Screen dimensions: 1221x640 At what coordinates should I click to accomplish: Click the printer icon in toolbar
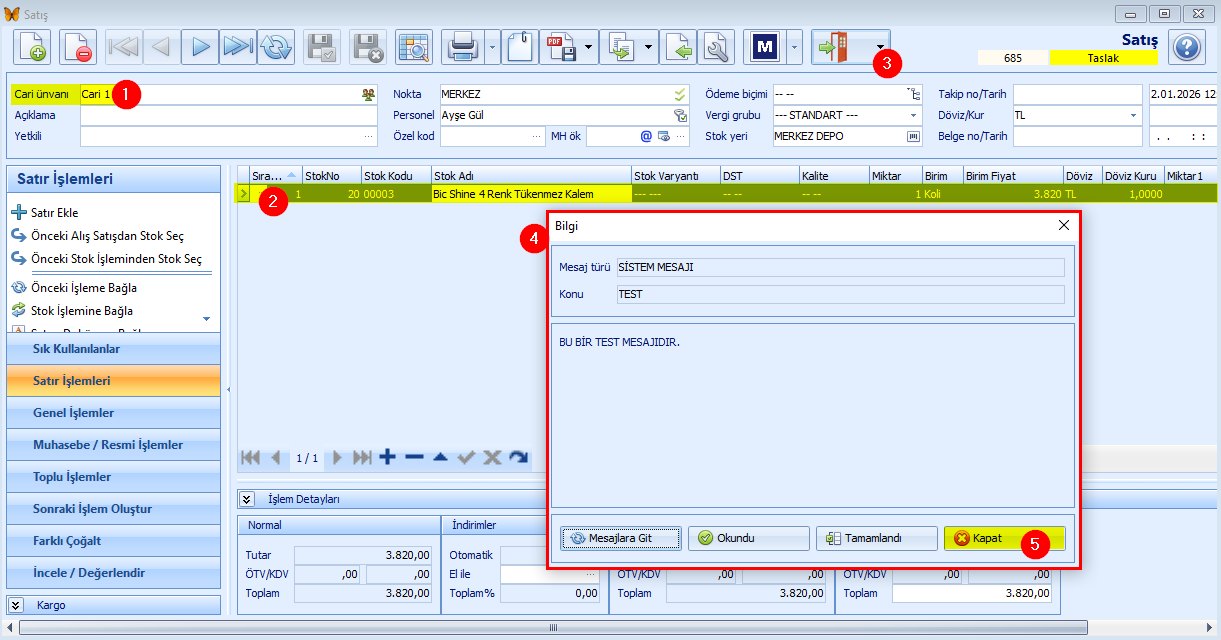[464, 47]
